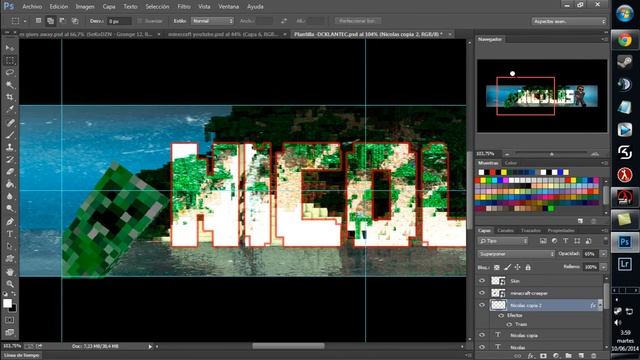The height and width of the screenshot is (360, 640).
Task: Toggle Quick Mask mode icon
Action: coord(9,320)
